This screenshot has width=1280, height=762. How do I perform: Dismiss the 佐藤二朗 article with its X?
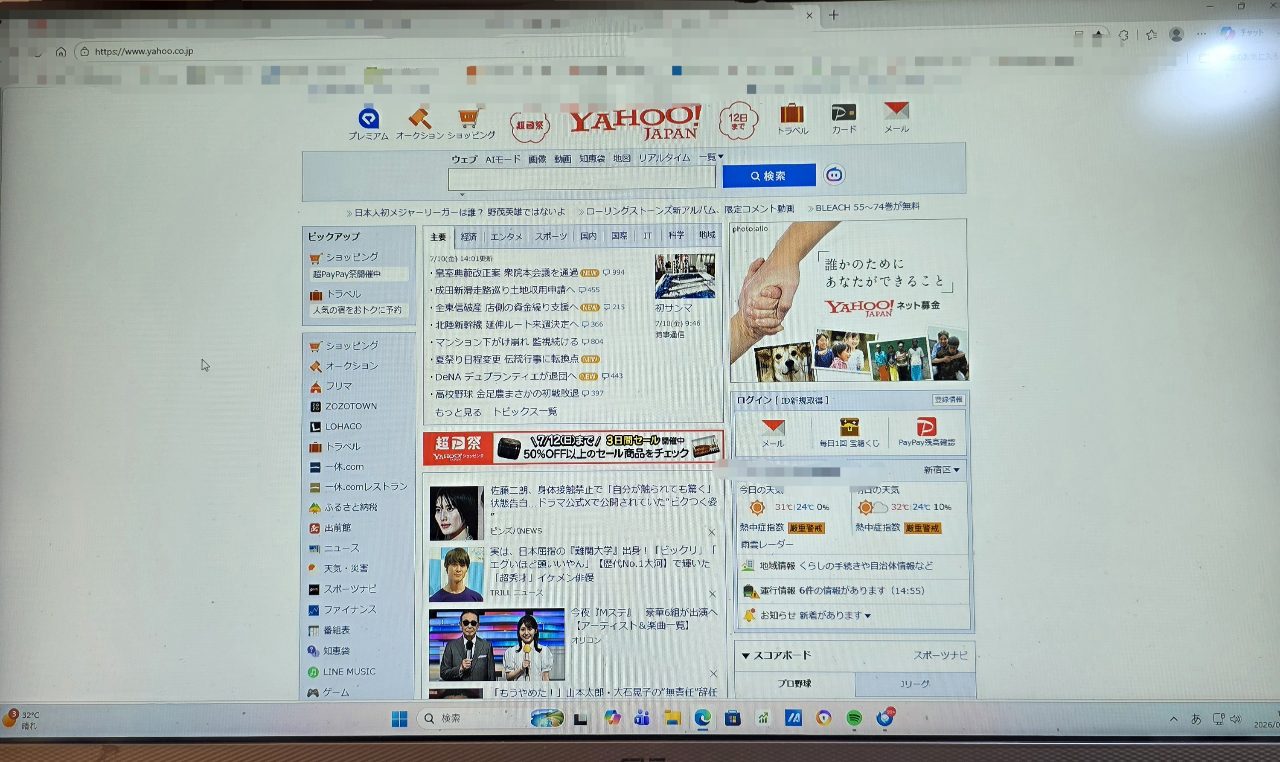tap(712, 533)
